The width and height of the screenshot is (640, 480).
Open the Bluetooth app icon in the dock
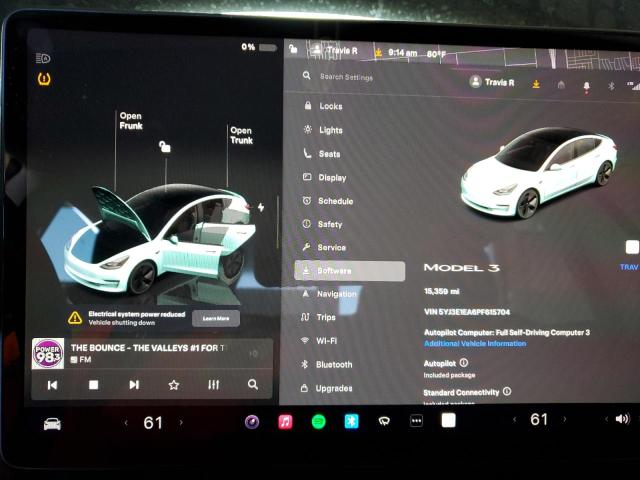point(351,421)
